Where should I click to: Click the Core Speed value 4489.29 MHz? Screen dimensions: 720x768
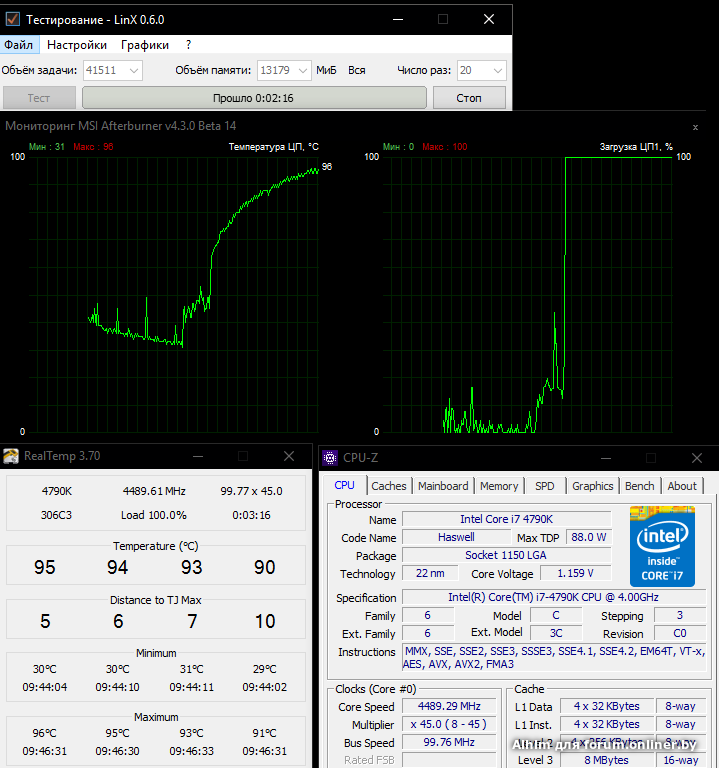[x=449, y=706]
